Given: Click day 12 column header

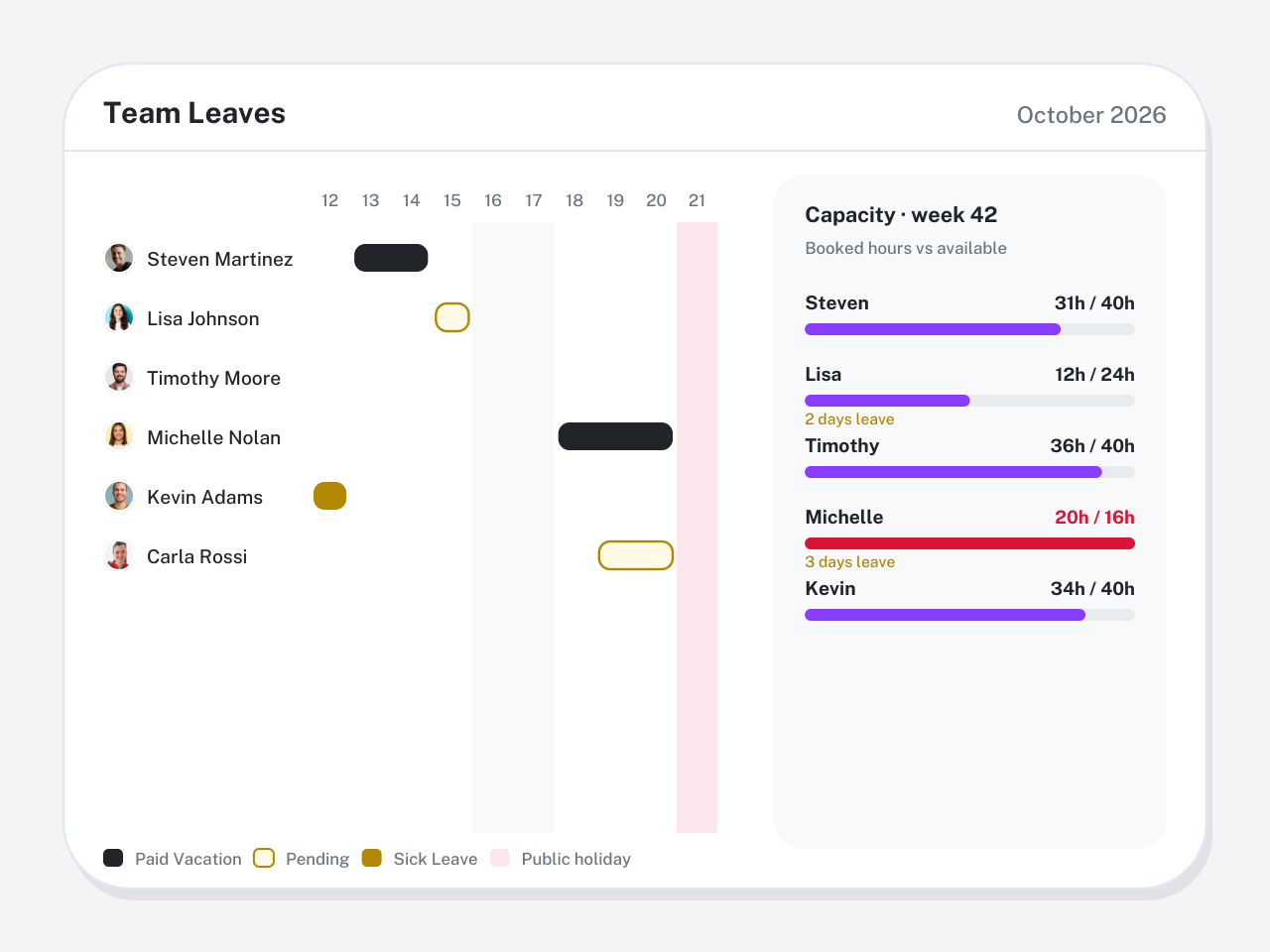Looking at the screenshot, I should pyautogui.click(x=330, y=200).
